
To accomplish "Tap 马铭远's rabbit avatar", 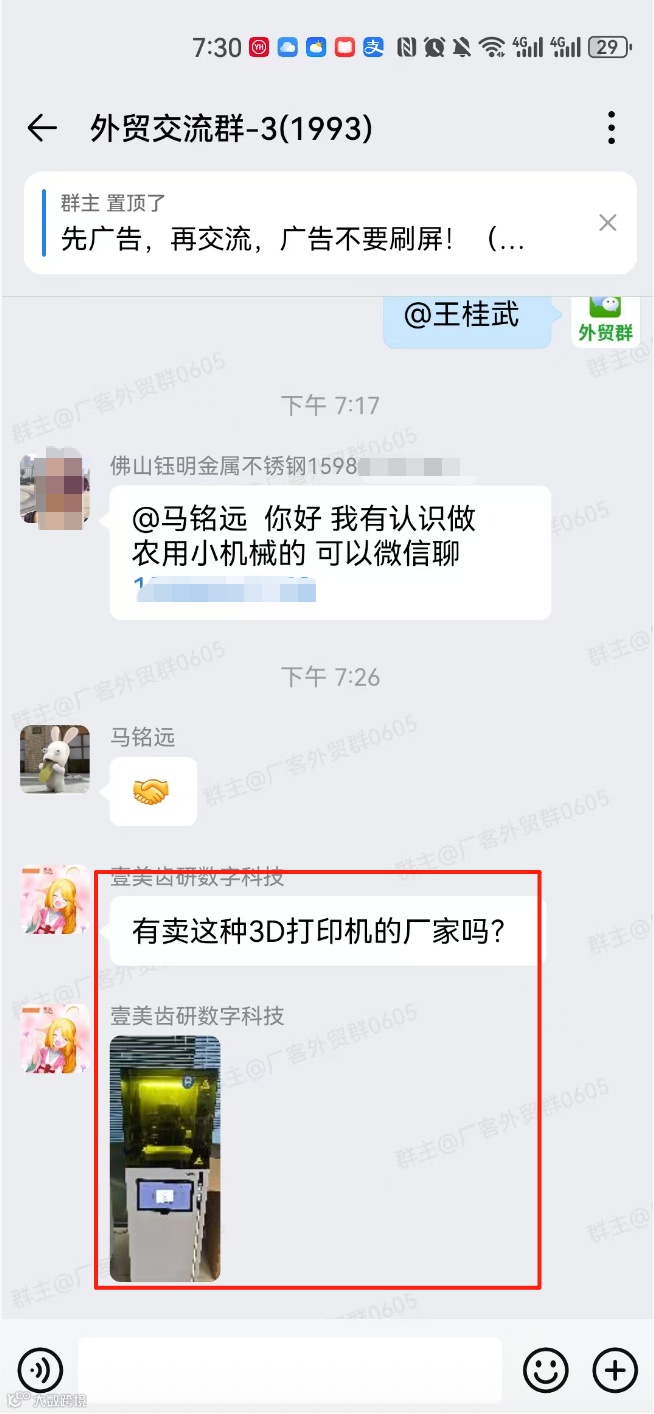I will [x=55, y=759].
